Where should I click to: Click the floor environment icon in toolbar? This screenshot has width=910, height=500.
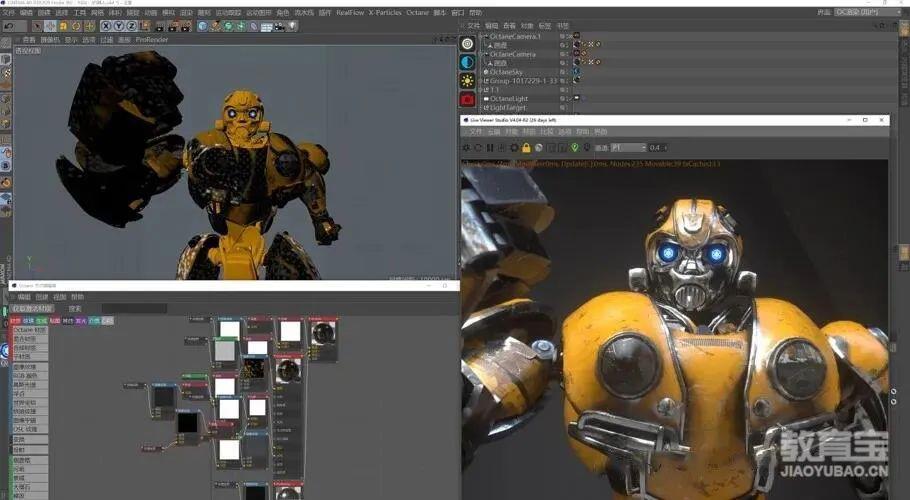tap(267, 26)
